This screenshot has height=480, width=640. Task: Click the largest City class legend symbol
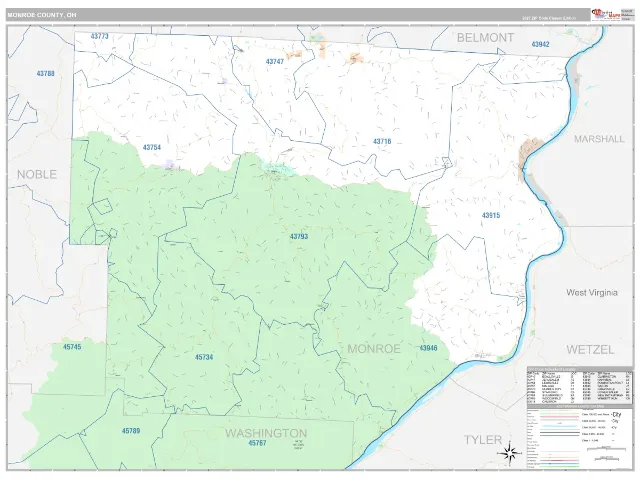(617, 414)
